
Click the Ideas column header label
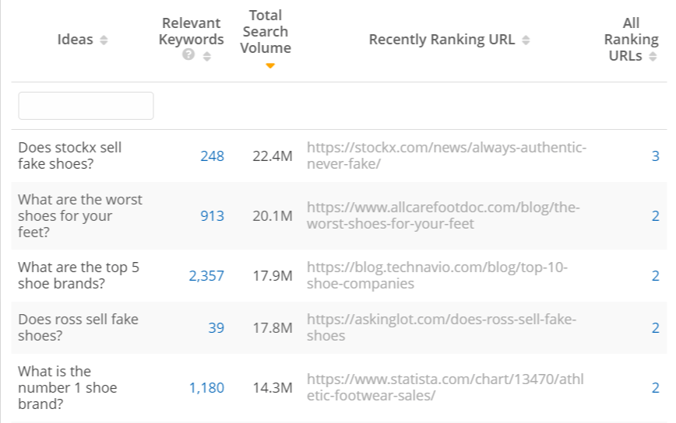click(75, 40)
